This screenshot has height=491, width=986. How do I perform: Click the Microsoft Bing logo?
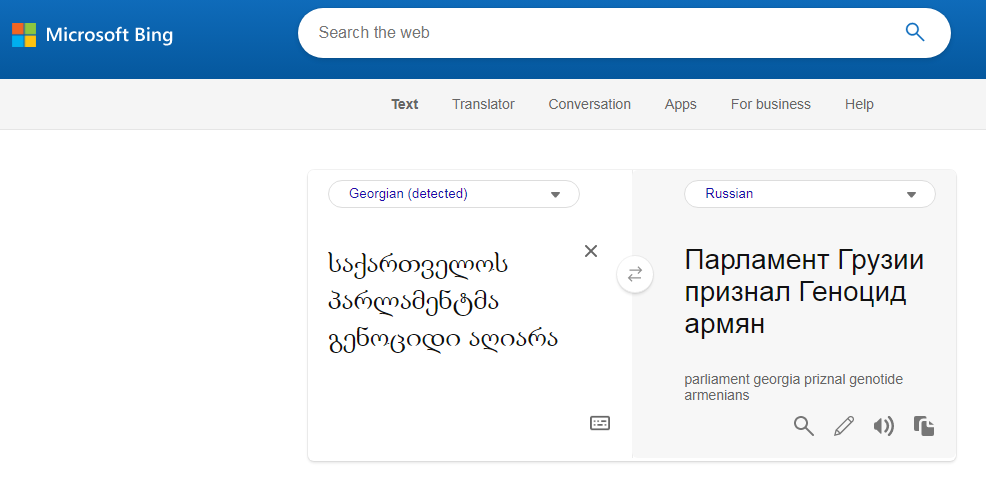[92, 36]
